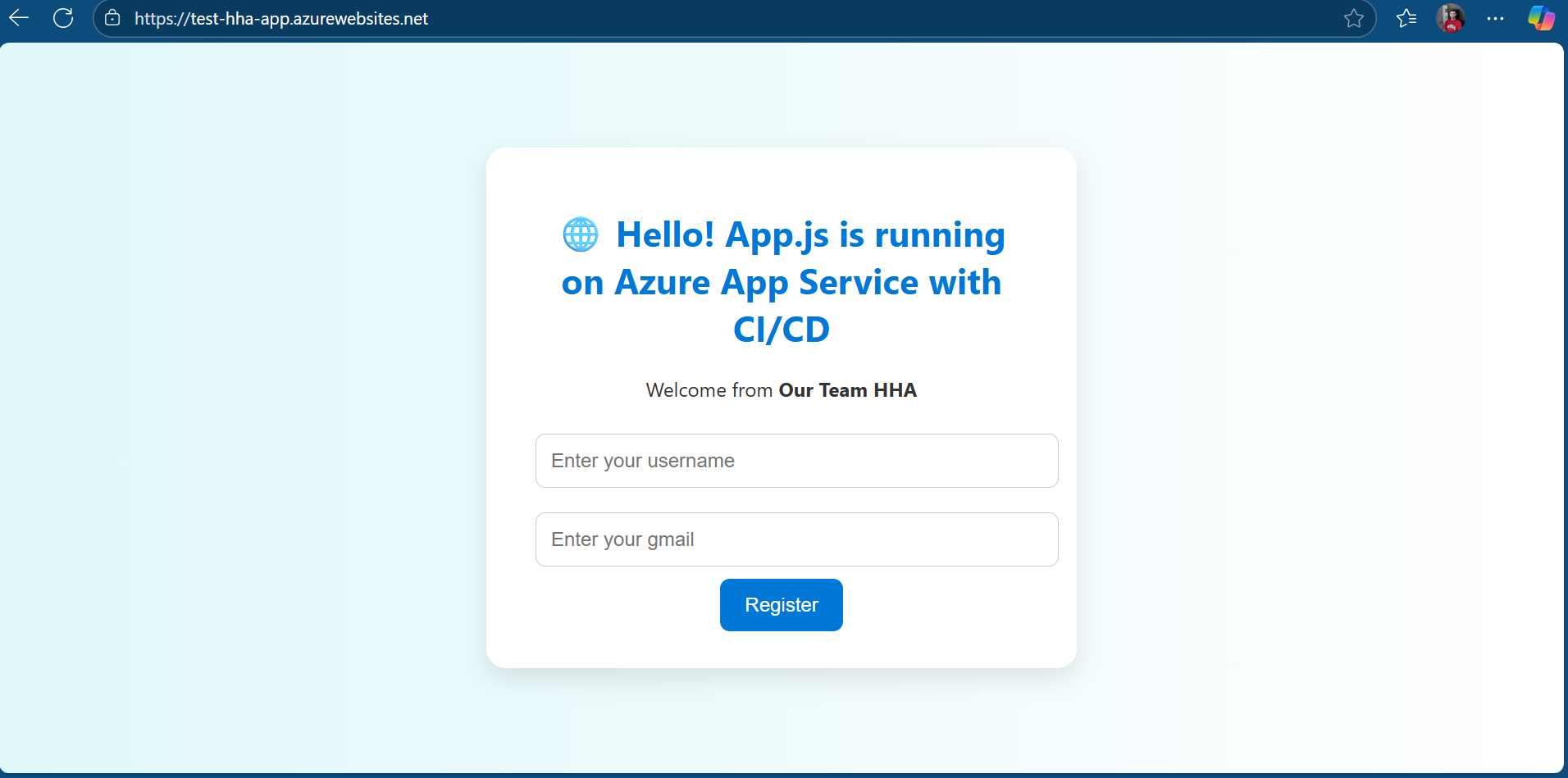Switch browser profile via the avatar picture
The height and width of the screenshot is (778, 1568).
(x=1452, y=18)
